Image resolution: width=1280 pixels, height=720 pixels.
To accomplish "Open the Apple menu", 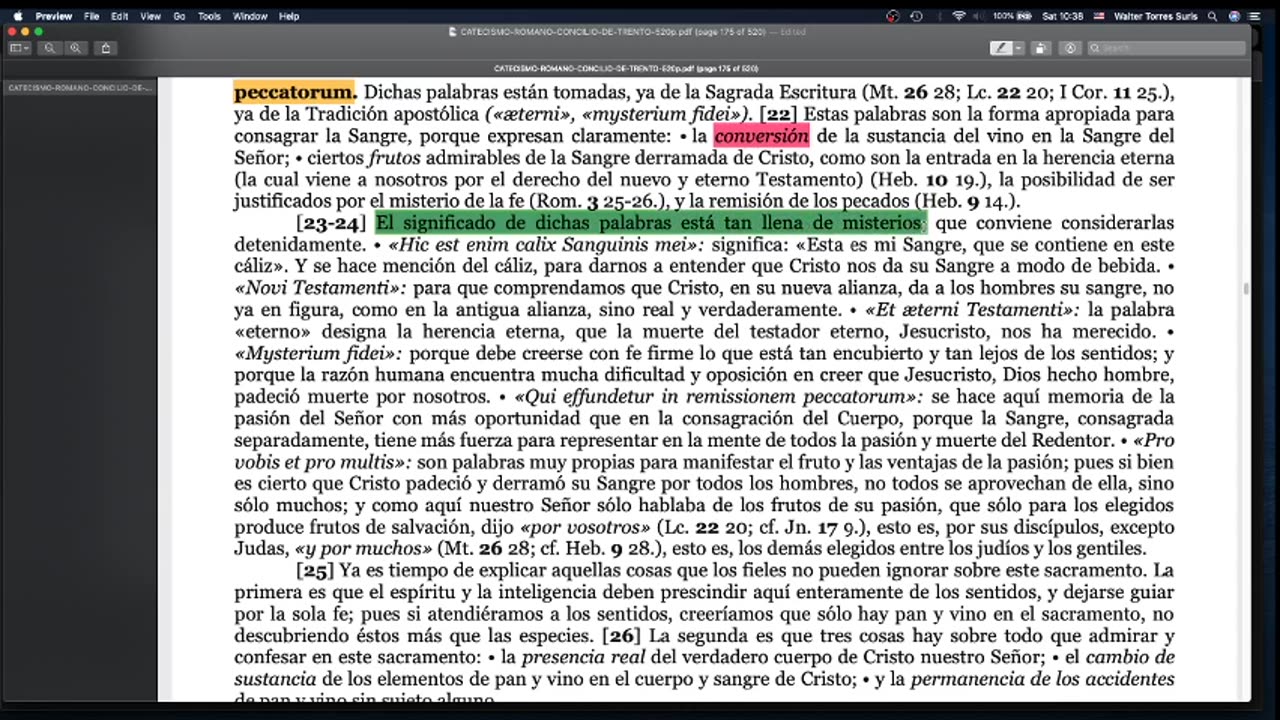I will (17, 16).
